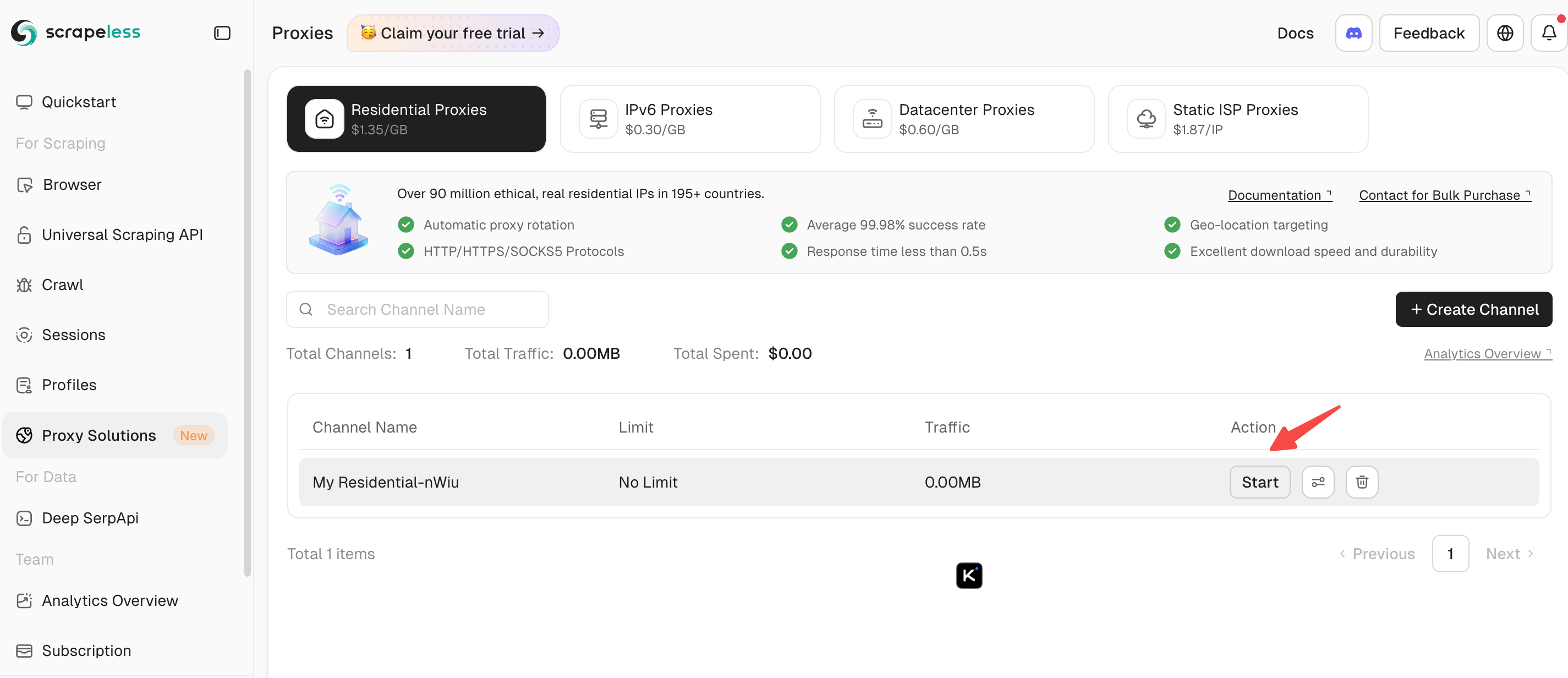Select the Residential Proxies card
Viewport: 1568px width, 678px height.
(416, 119)
